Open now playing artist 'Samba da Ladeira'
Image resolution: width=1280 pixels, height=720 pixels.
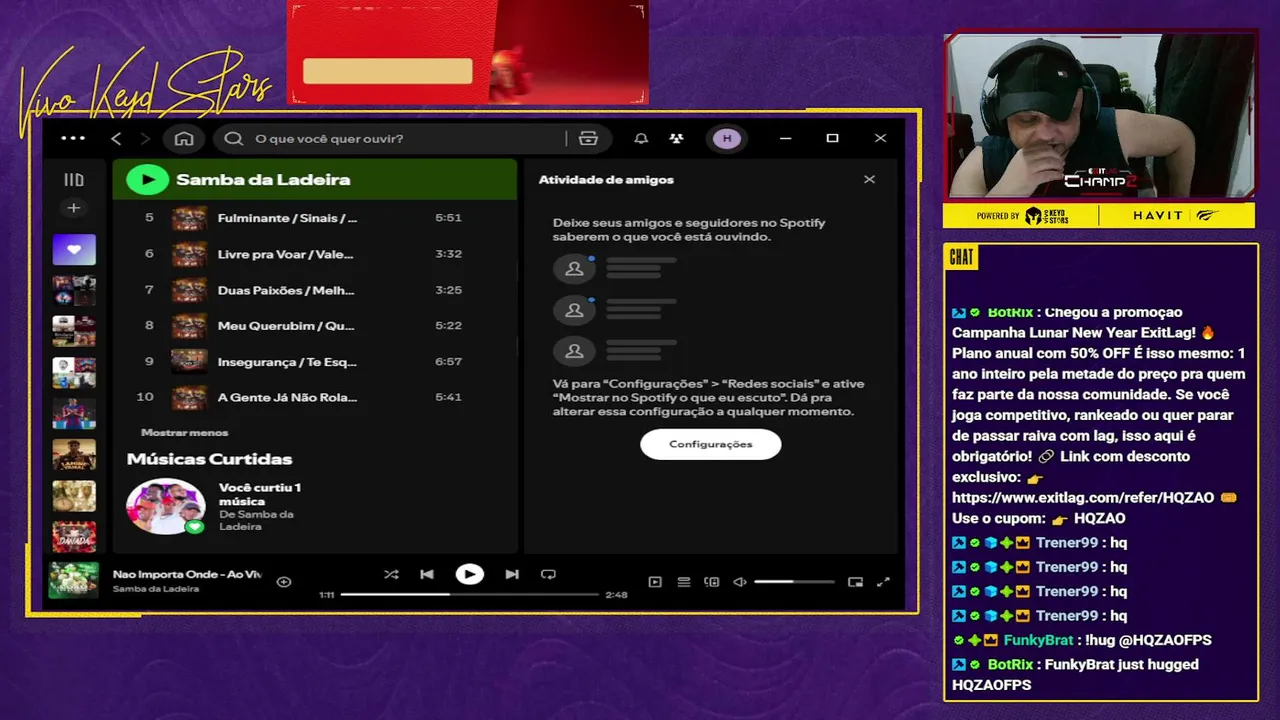[155, 589]
